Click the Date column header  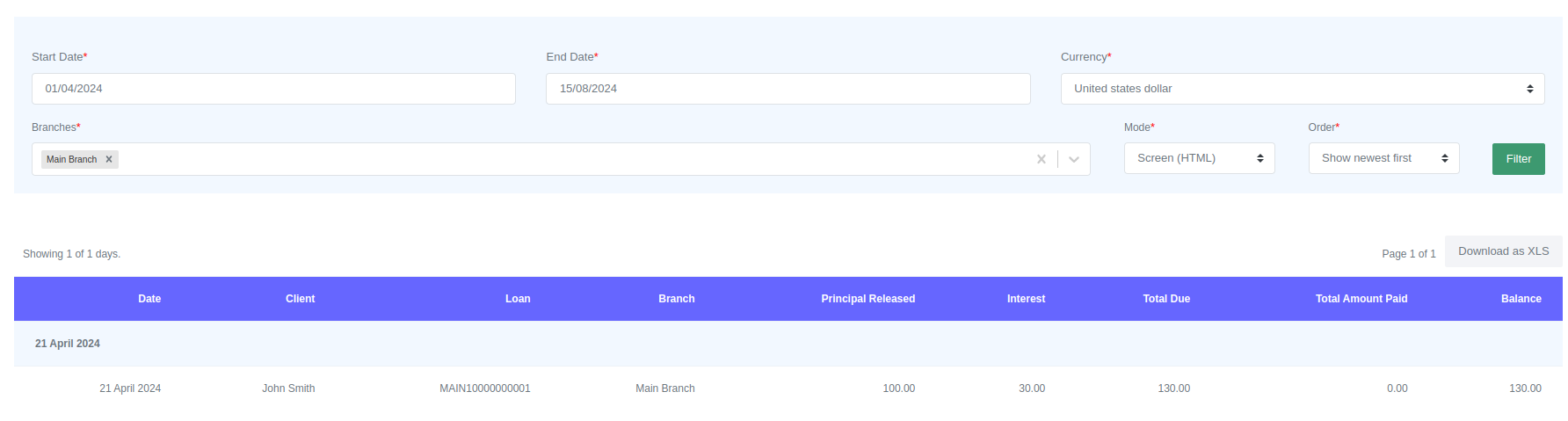click(149, 299)
